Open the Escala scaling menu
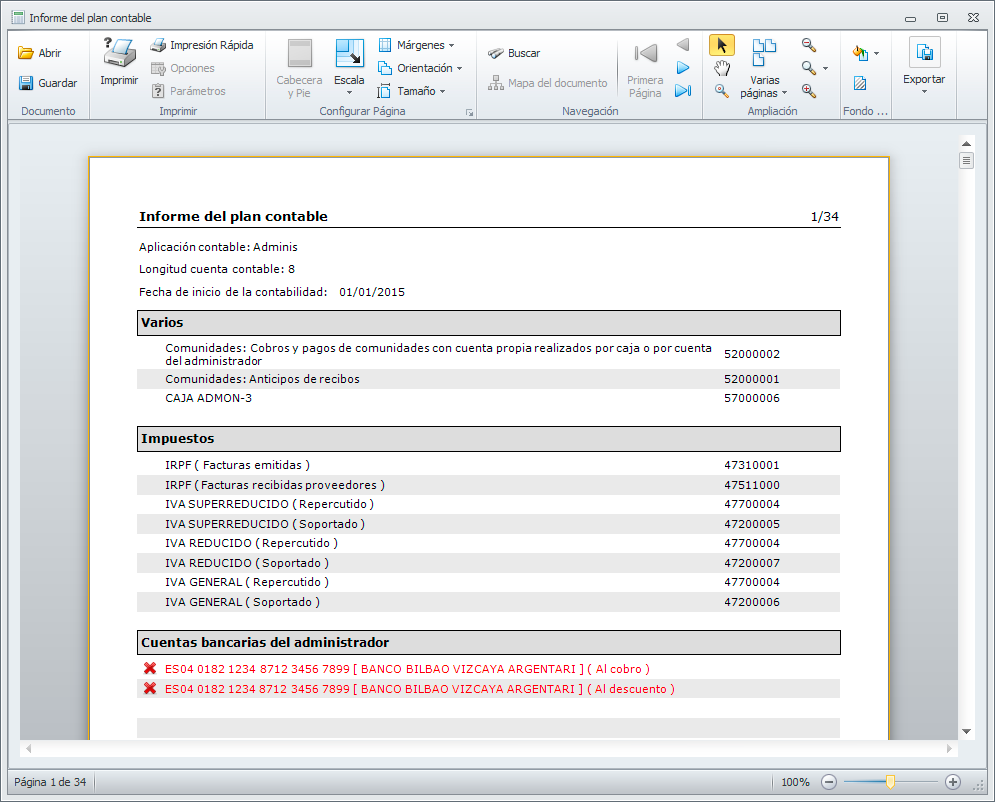The image size is (995, 802). coord(349,68)
